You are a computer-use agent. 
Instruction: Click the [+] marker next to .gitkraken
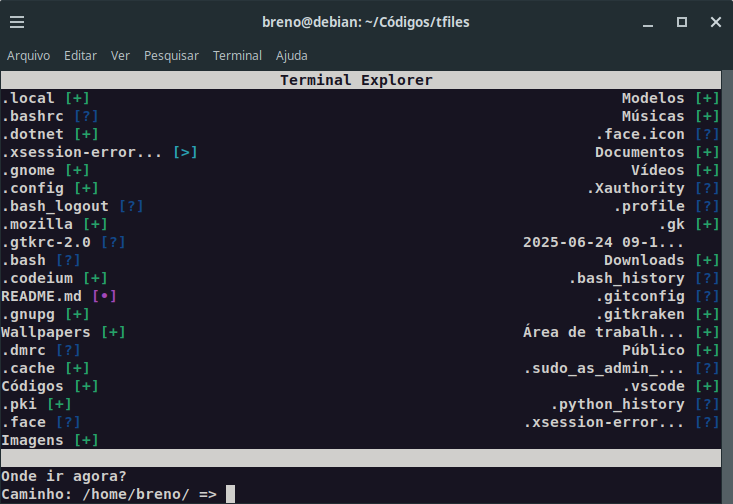point(707,314)
